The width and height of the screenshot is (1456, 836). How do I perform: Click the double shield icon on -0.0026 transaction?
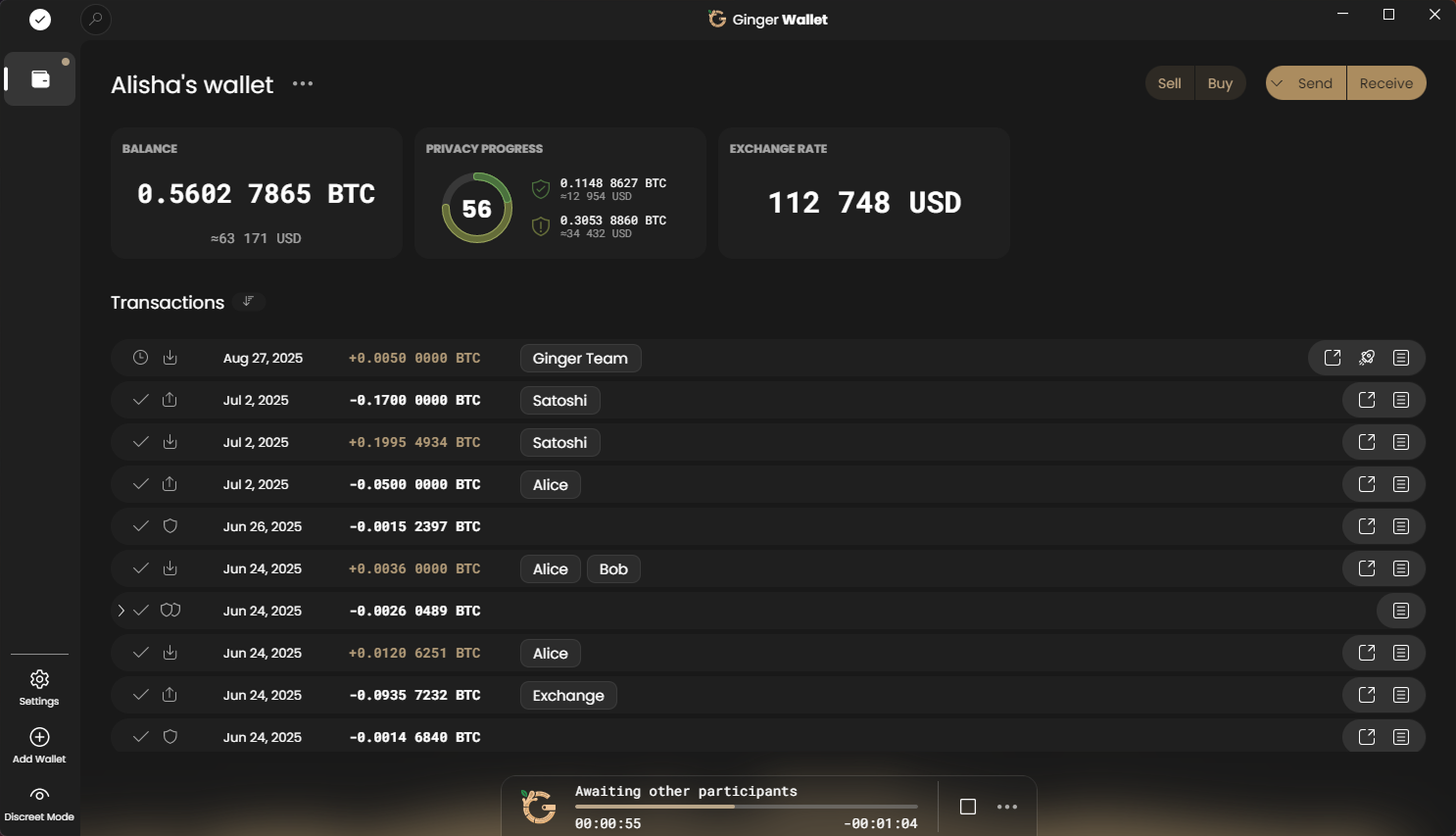[x=170, y=611]
